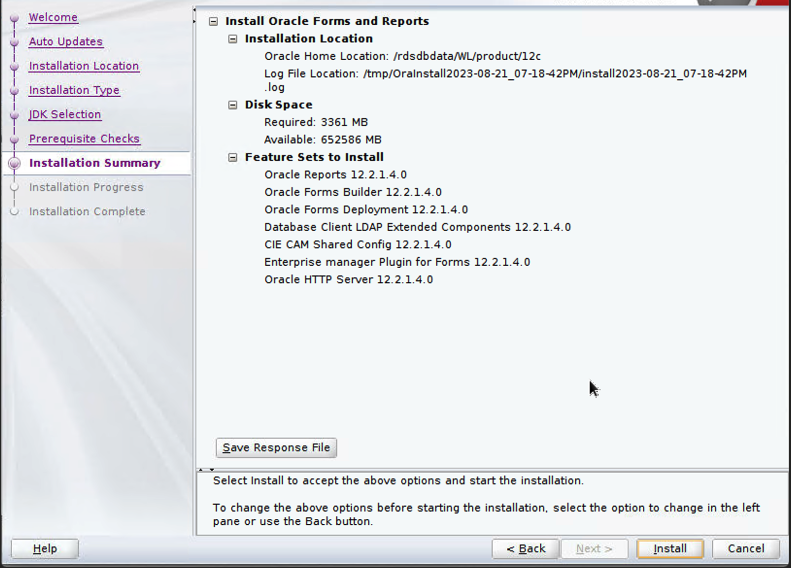Click the Install button
The height and width of the screenshot is (568, 791).
click(669, 548)
